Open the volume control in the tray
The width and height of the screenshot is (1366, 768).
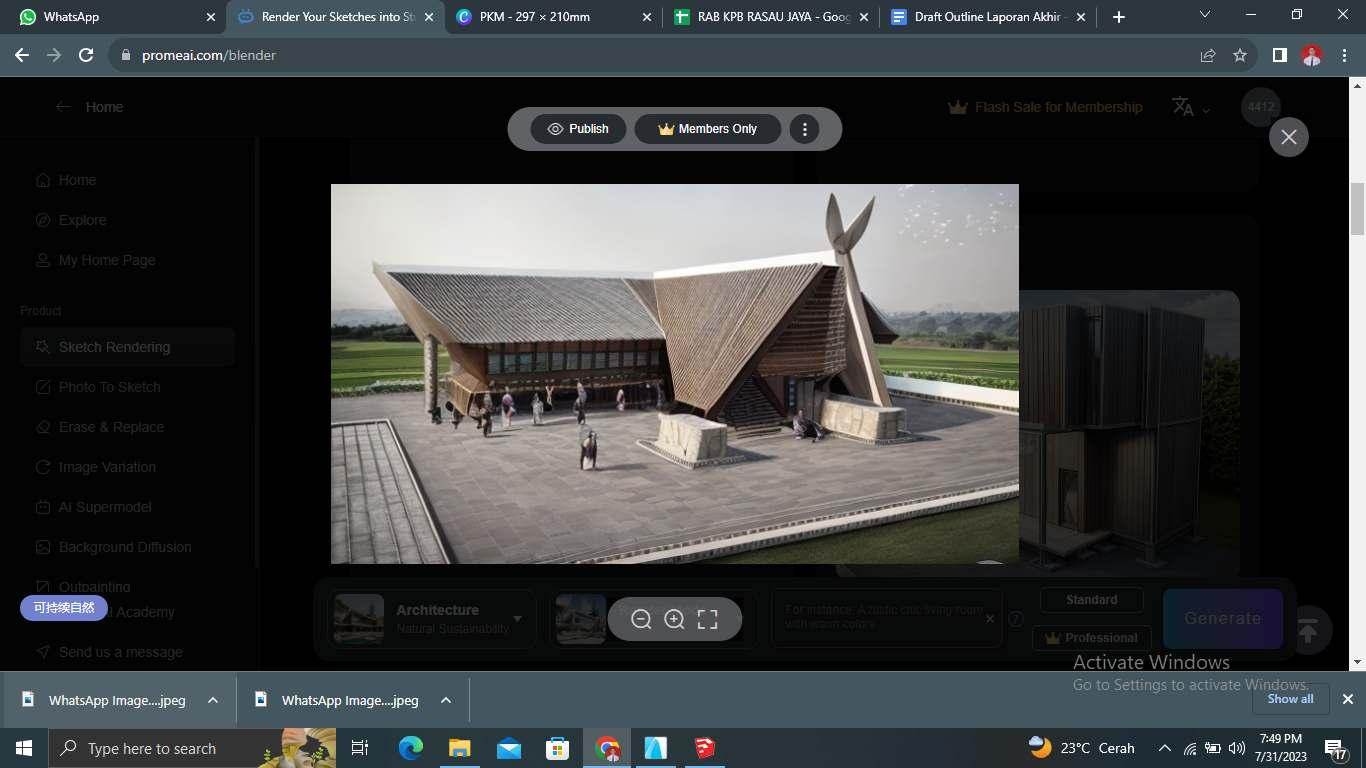pos(1237,748)
